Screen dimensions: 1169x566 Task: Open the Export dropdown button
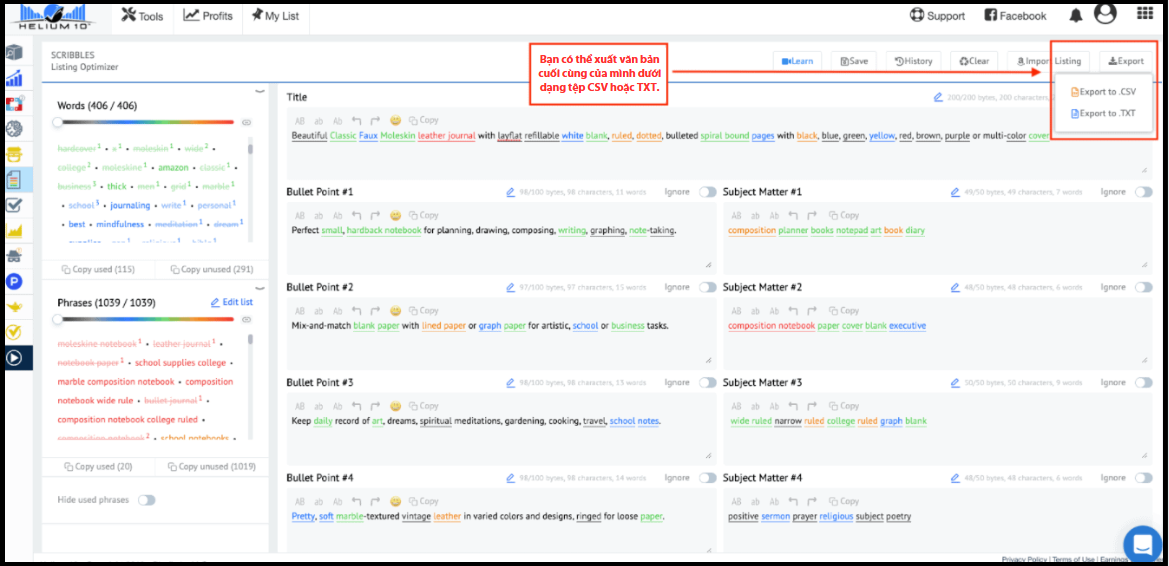coord(1126,61)
